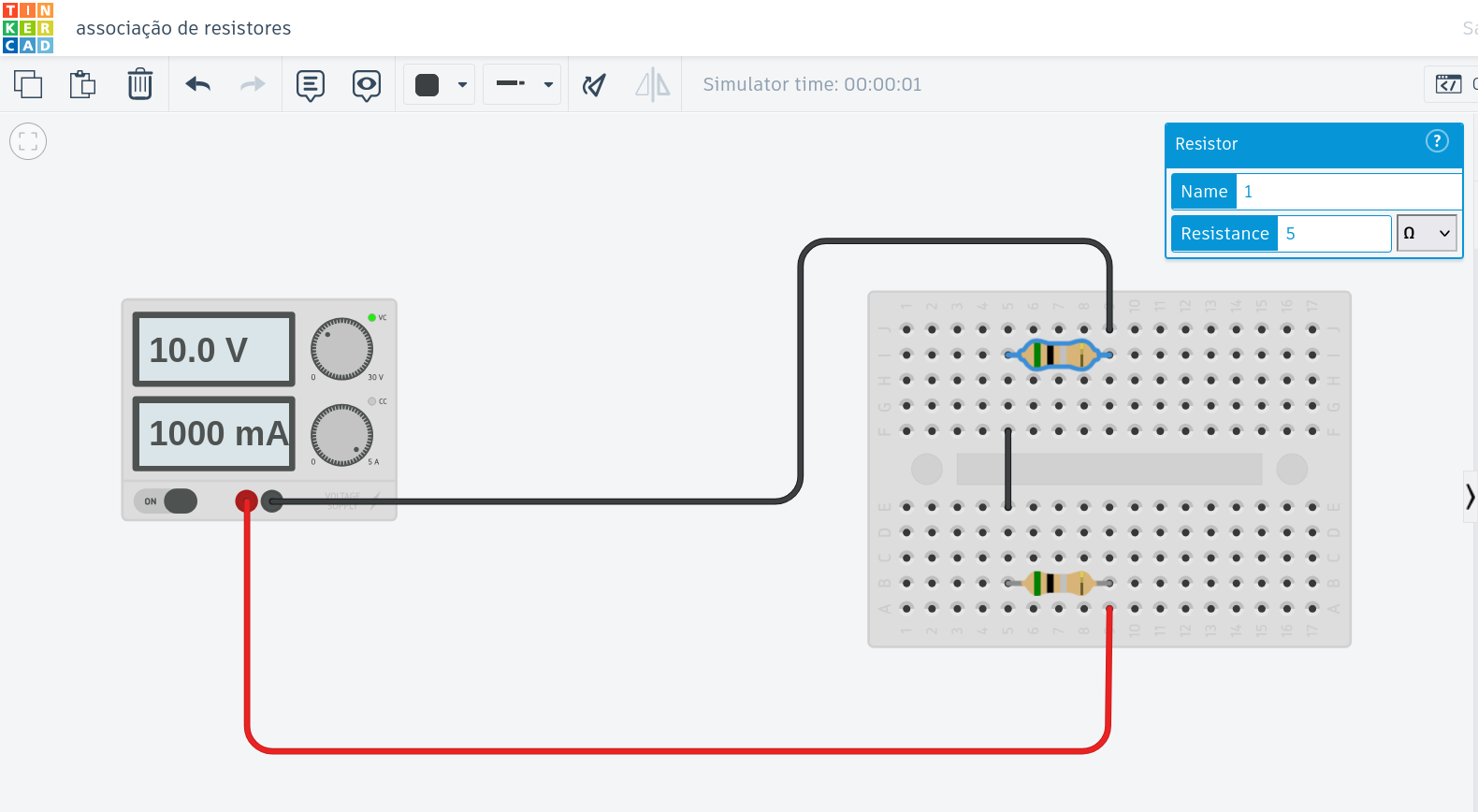Toggle notes visibility eye icon
This screenshot has height=812, width=1478.
click(367, 85)
